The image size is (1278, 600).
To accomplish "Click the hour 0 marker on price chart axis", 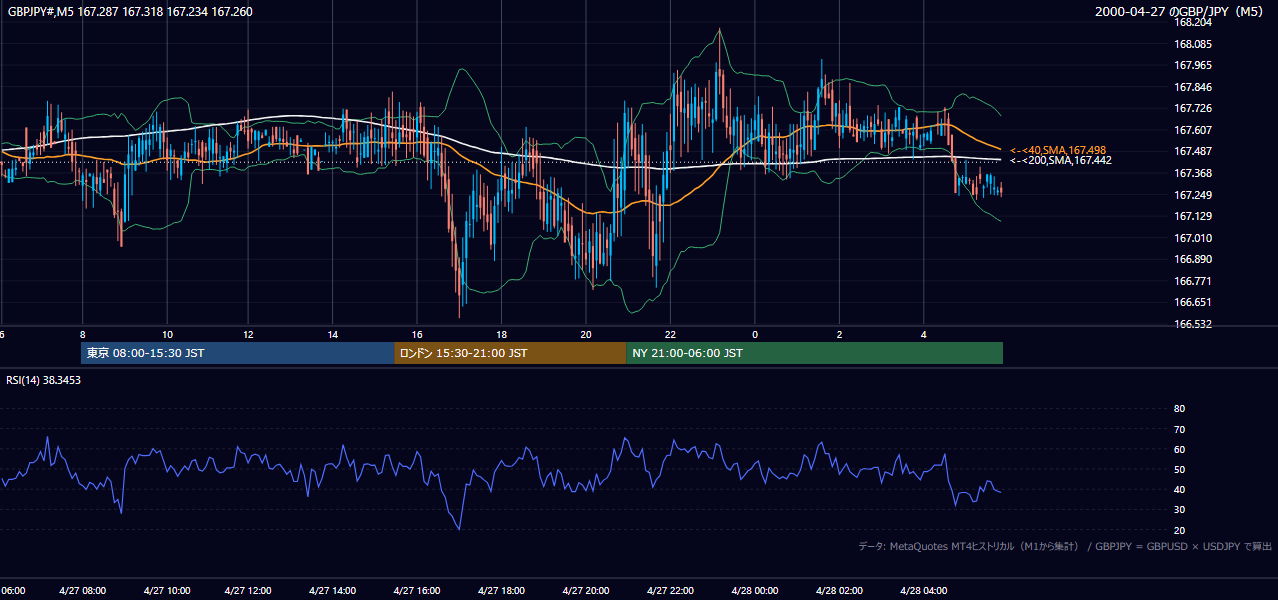I will [755, 334].
